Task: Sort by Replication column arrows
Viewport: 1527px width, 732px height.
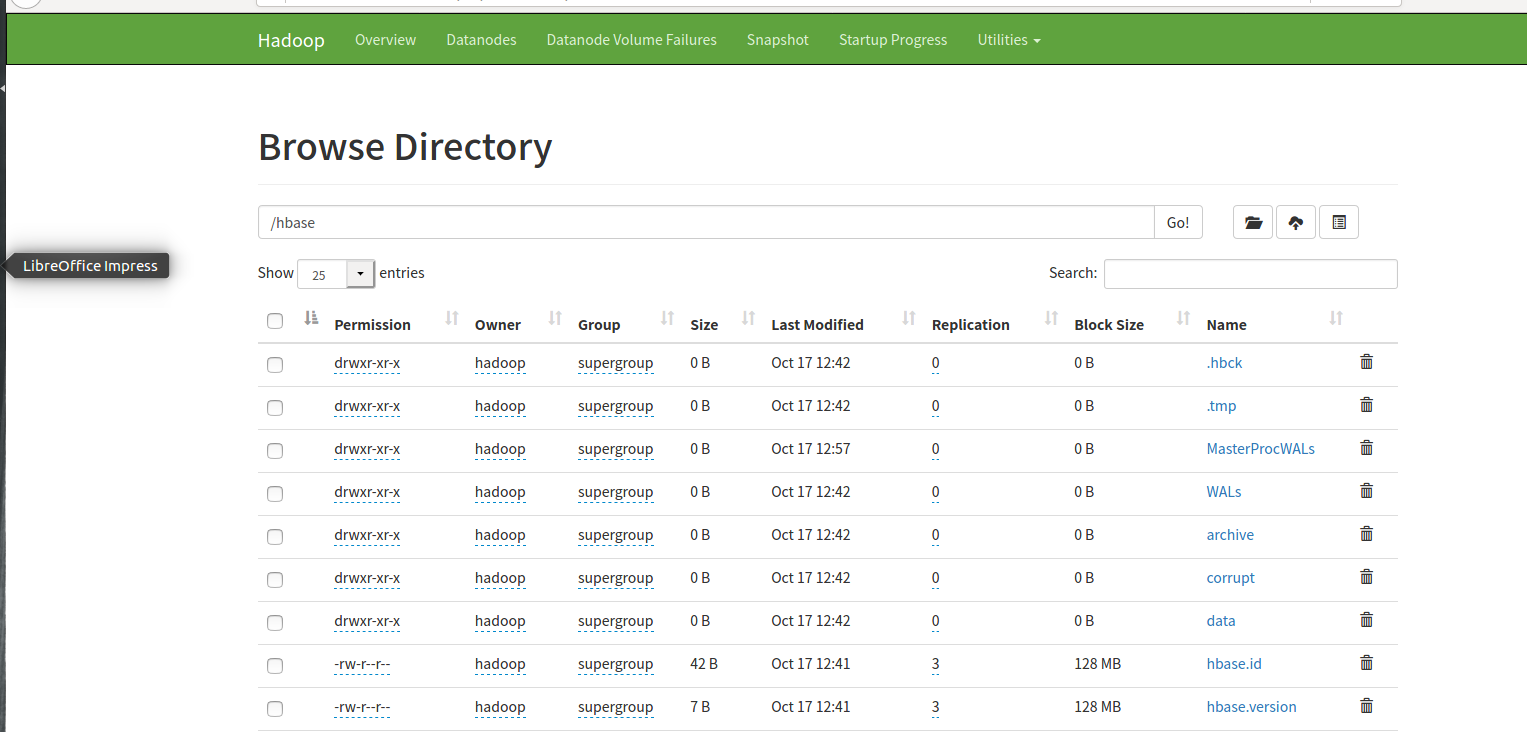Action: point(1052,319)
